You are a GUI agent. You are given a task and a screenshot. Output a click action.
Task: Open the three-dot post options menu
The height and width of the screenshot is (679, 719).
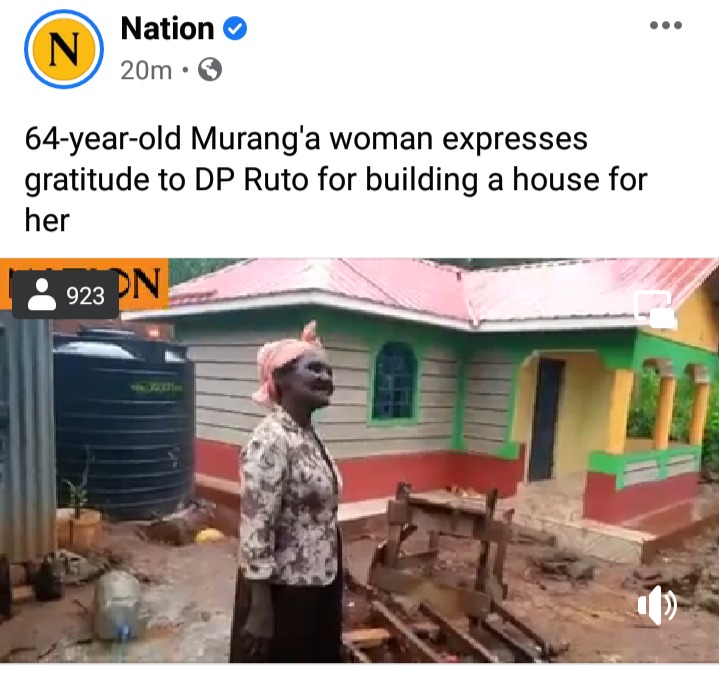tap(666, 25)
